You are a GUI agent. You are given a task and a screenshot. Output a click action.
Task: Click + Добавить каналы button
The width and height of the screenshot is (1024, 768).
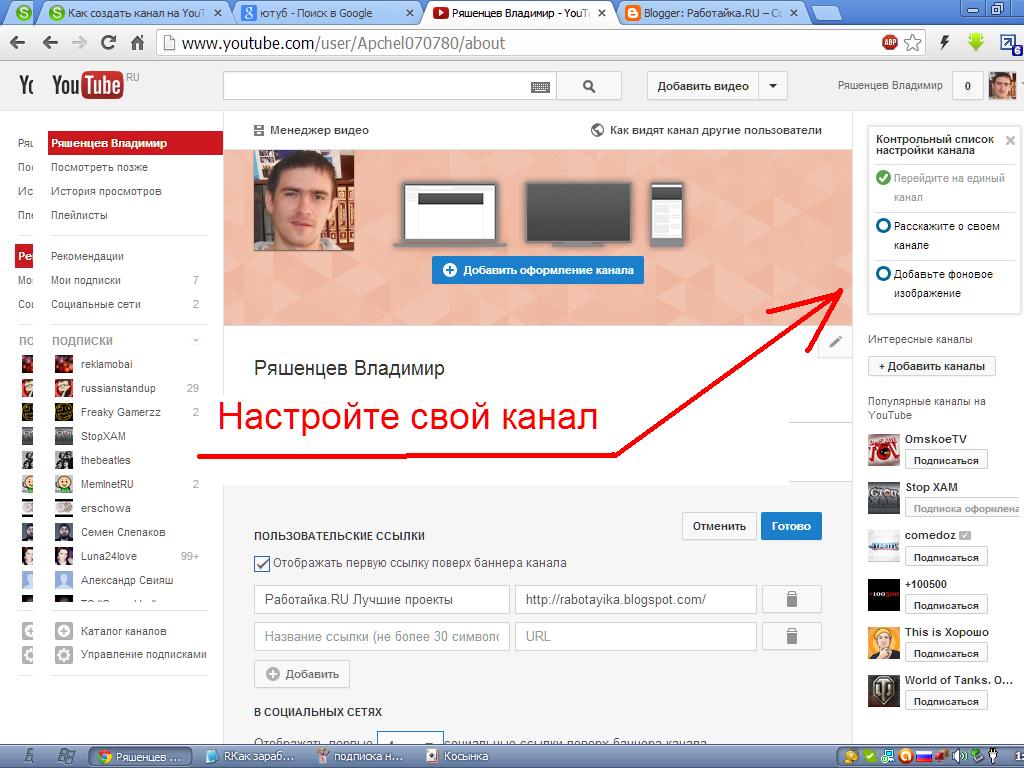[x=931, y=366]
